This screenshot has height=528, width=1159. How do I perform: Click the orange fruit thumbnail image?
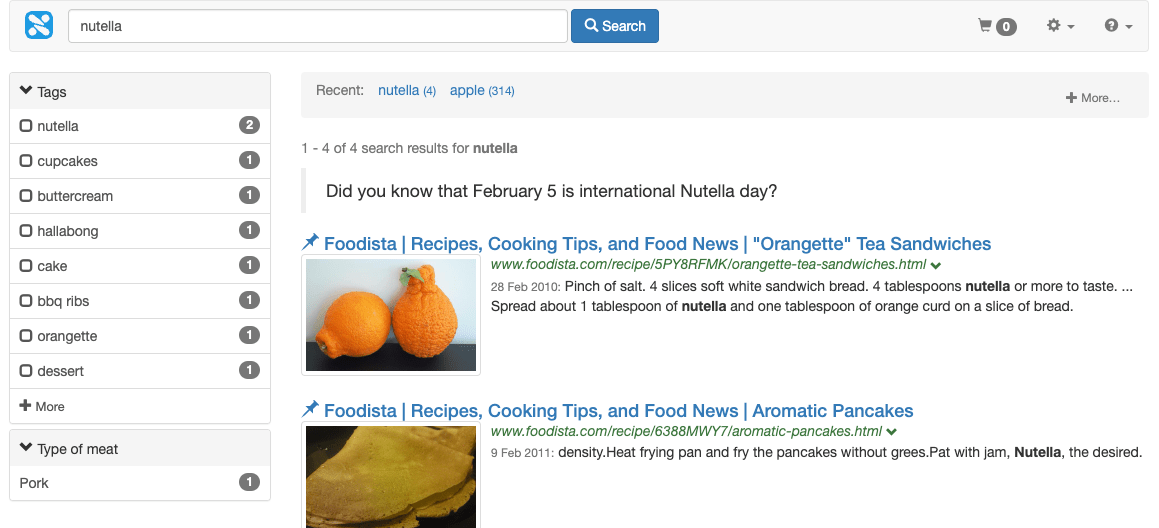[x=391, y=315]
